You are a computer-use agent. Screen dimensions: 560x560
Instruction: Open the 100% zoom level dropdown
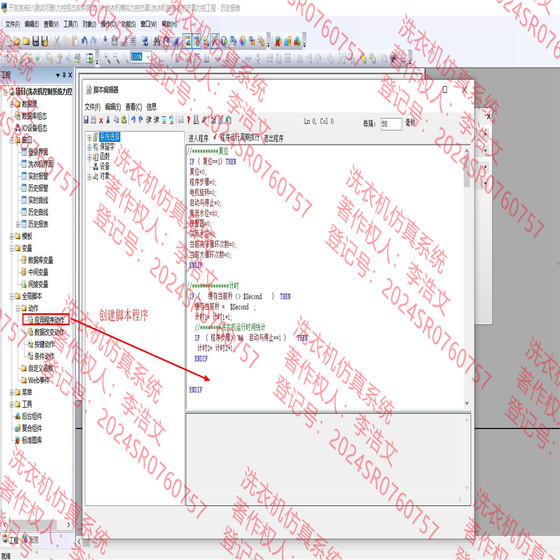pyautogui.click(x=149, y=57)
